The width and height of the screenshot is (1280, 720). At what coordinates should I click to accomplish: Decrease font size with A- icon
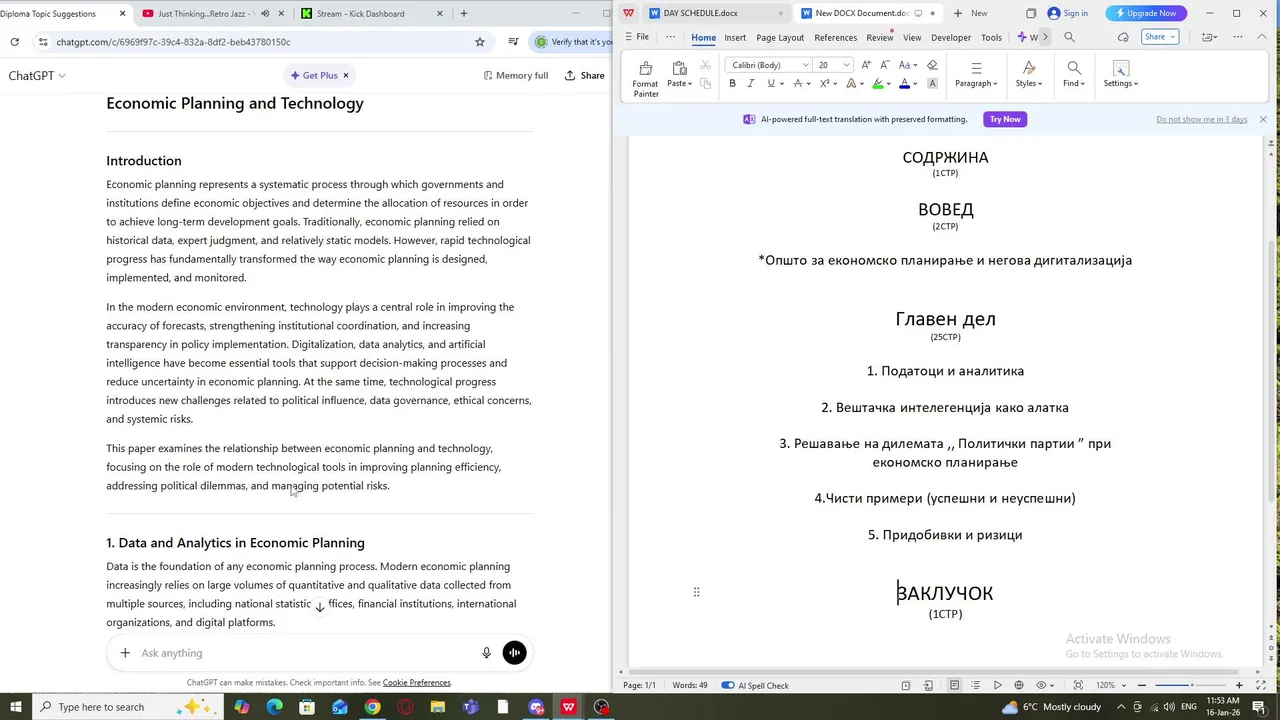coord(884,65)
